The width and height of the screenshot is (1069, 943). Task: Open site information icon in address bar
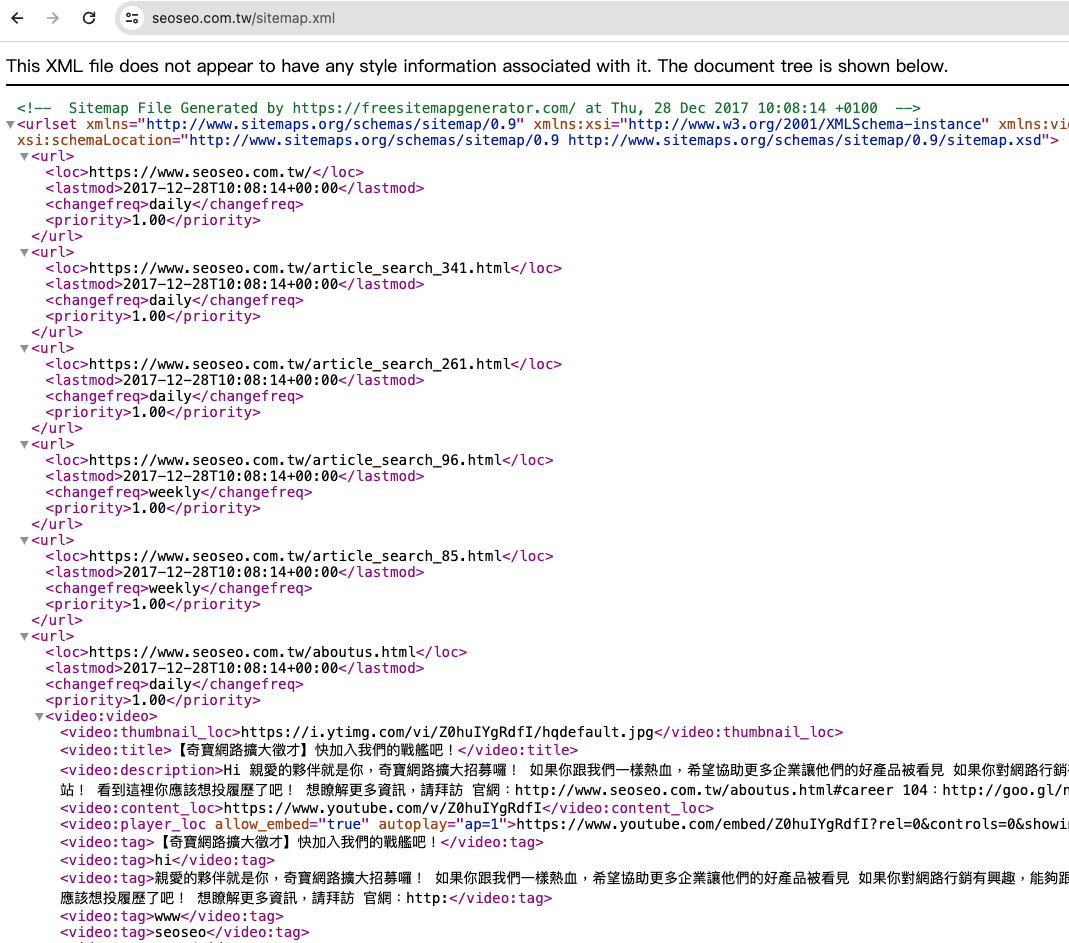(x=132, y=18)
